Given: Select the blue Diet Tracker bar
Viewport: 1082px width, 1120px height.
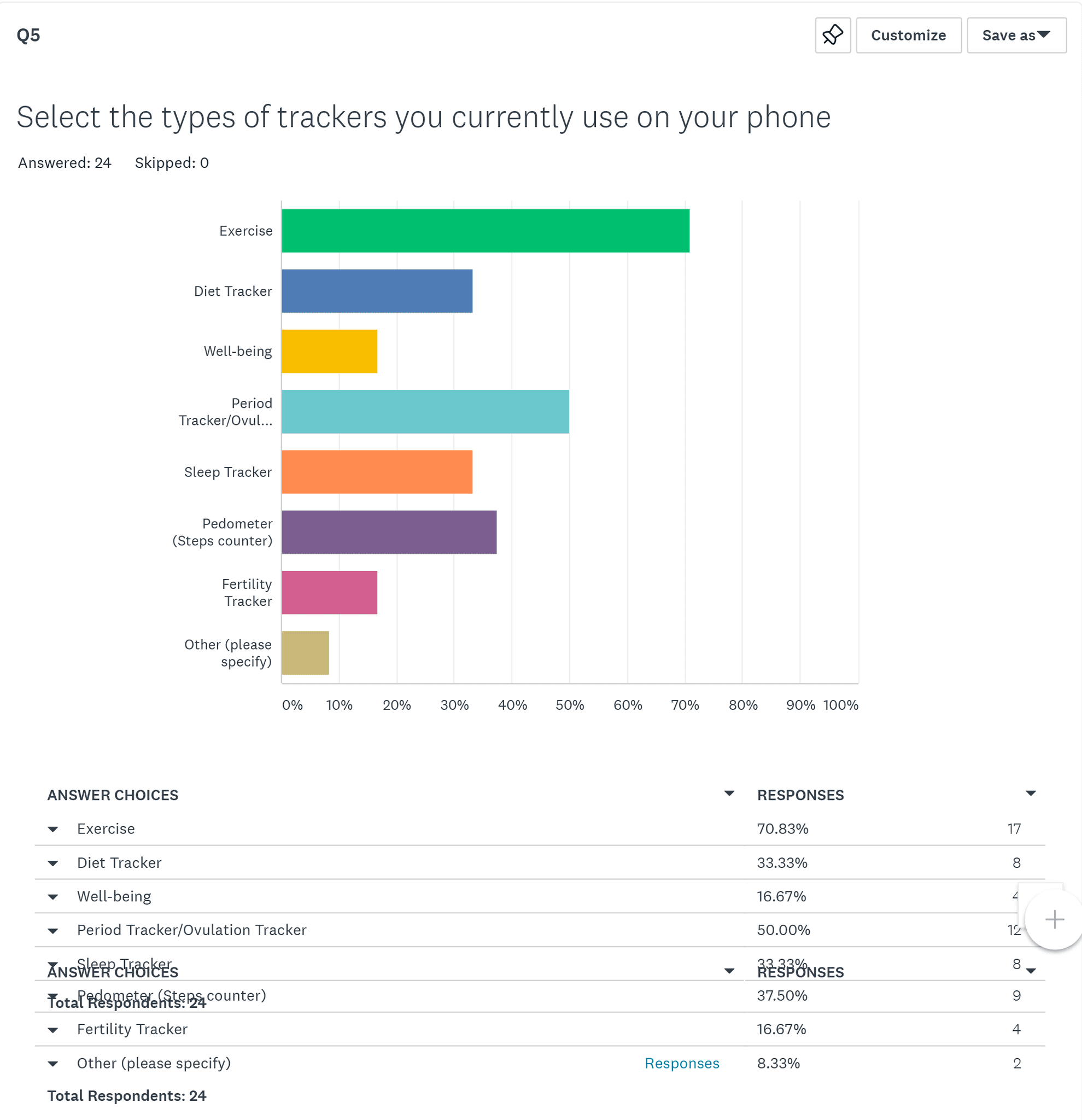Looking at the screenshot, I should coord(377,291).
